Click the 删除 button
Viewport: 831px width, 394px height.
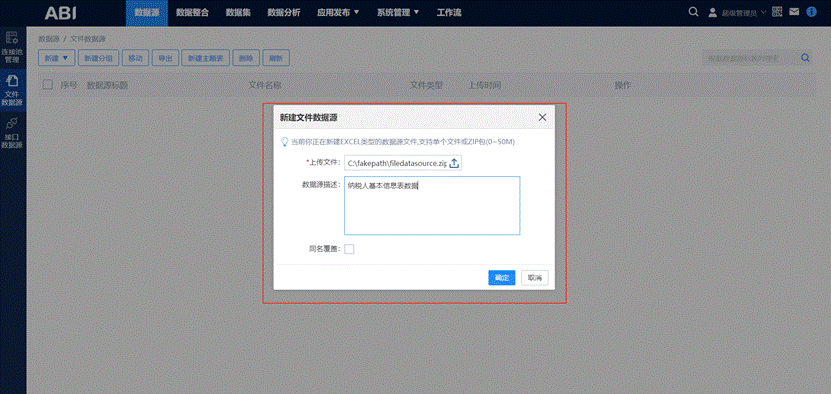[246, 58]
